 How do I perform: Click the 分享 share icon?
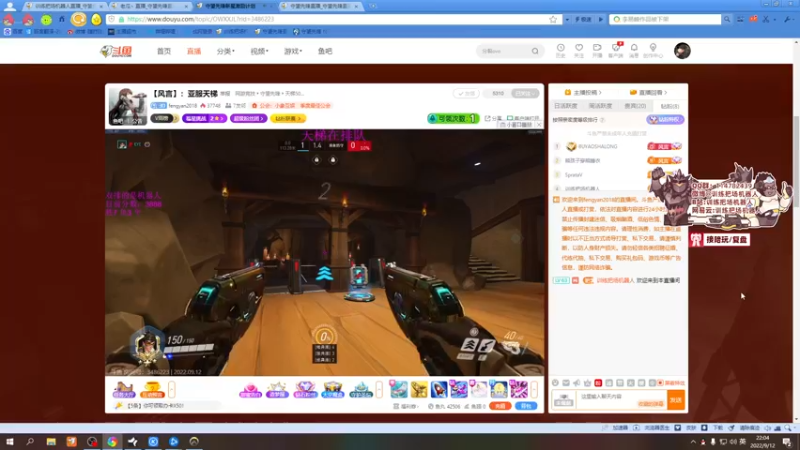point(493,118)
